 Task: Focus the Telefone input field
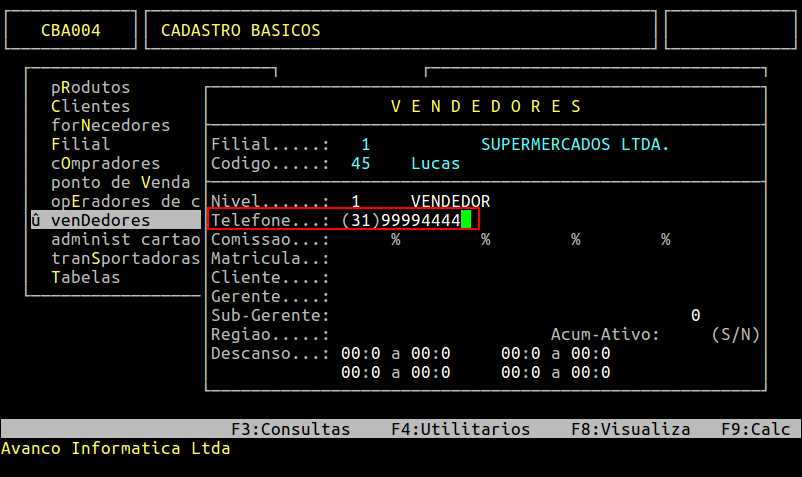pyautogui.click(x=406, y=220)
